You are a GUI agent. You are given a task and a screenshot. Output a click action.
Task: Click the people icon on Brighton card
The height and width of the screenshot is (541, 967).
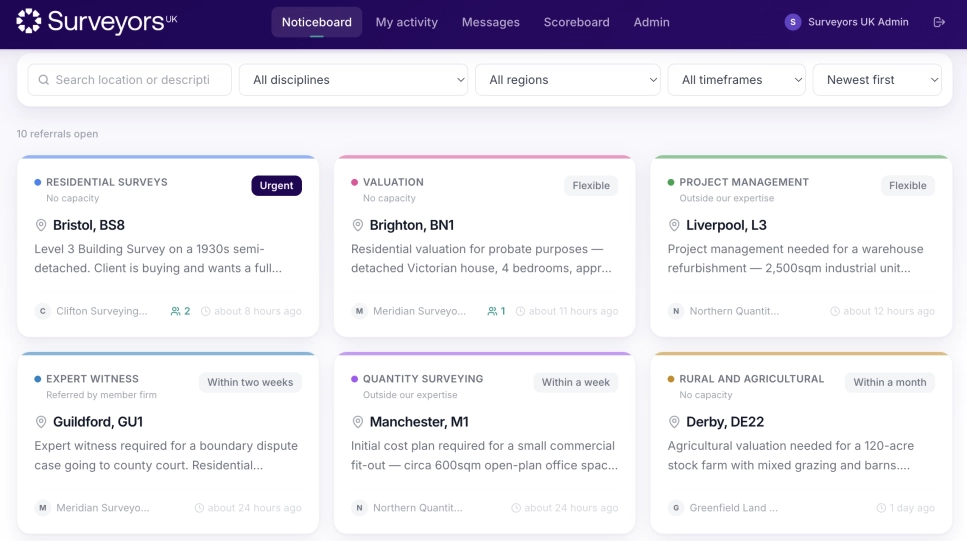[492, 311]
